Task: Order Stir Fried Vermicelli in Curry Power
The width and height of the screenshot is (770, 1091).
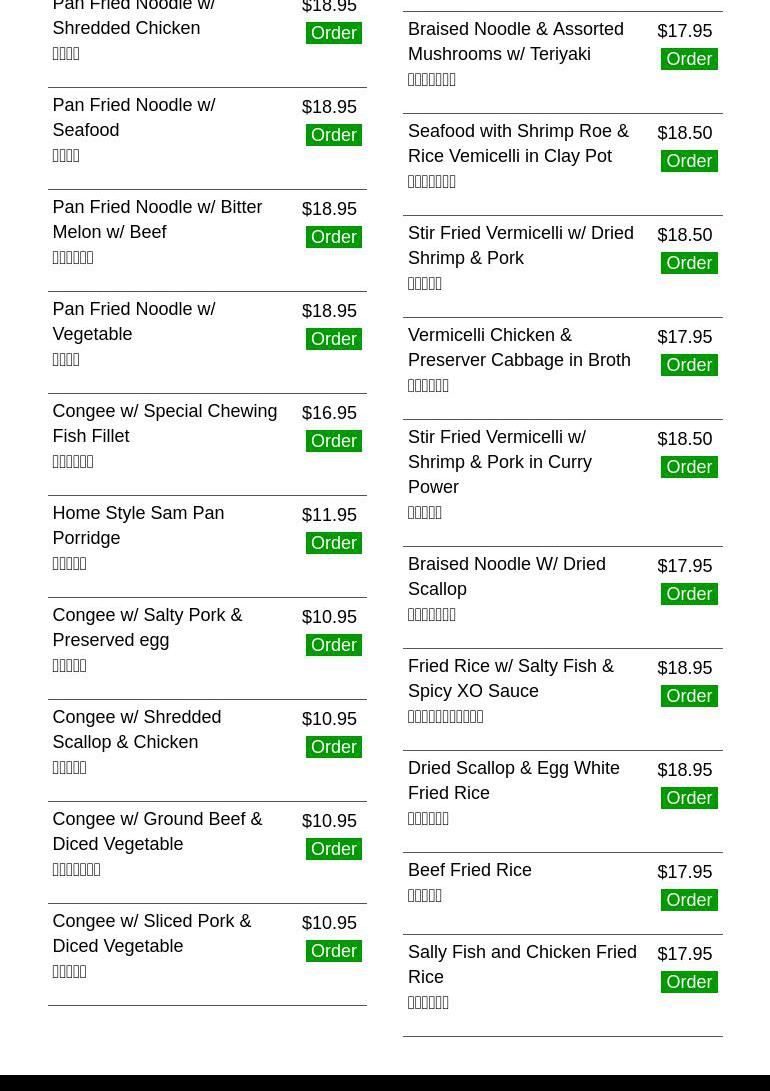Action: [x=689, y=467]
